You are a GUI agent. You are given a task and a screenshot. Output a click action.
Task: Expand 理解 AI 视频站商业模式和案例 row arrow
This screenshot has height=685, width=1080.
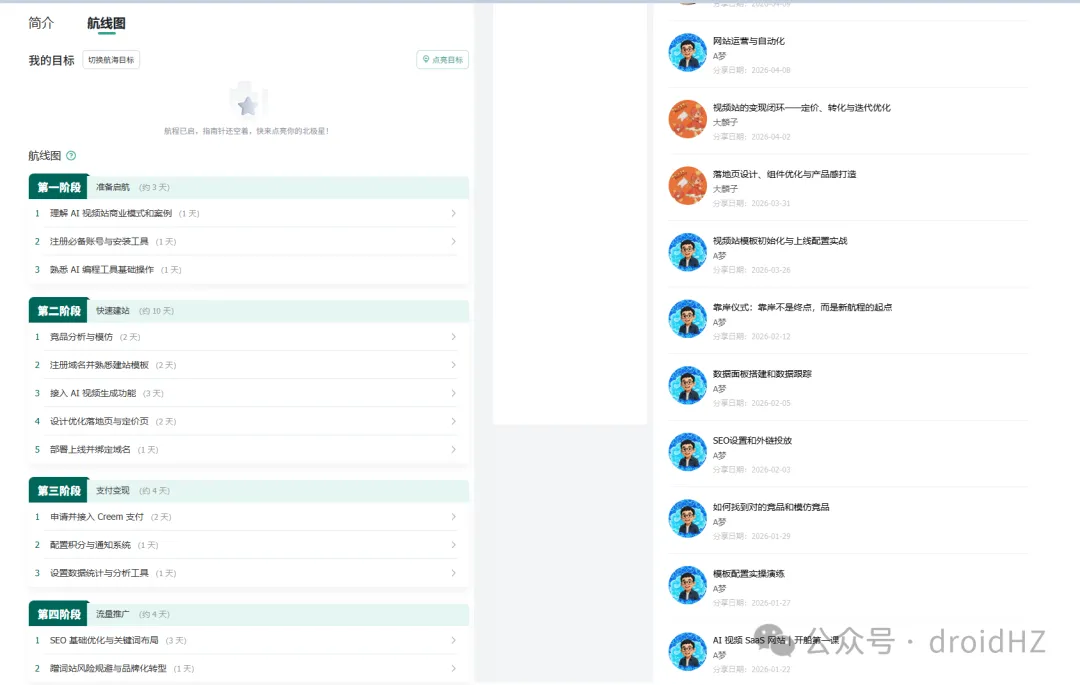[453, 213]
